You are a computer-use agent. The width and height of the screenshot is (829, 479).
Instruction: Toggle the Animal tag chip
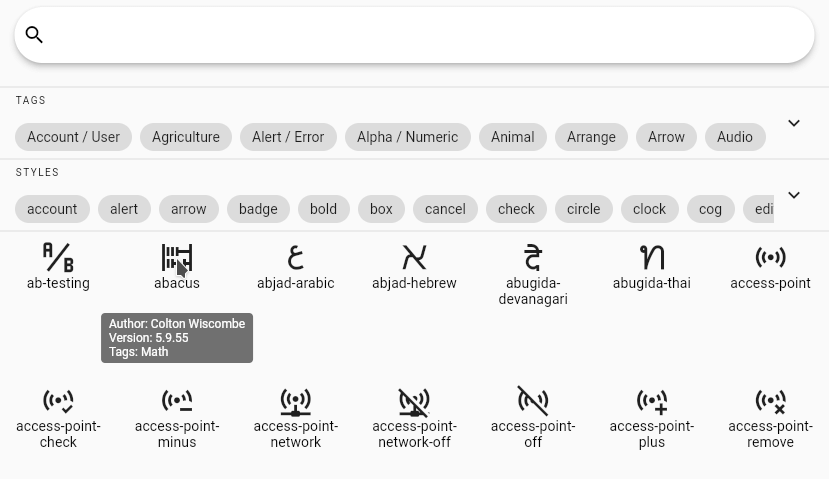click(x=512, y=137)
